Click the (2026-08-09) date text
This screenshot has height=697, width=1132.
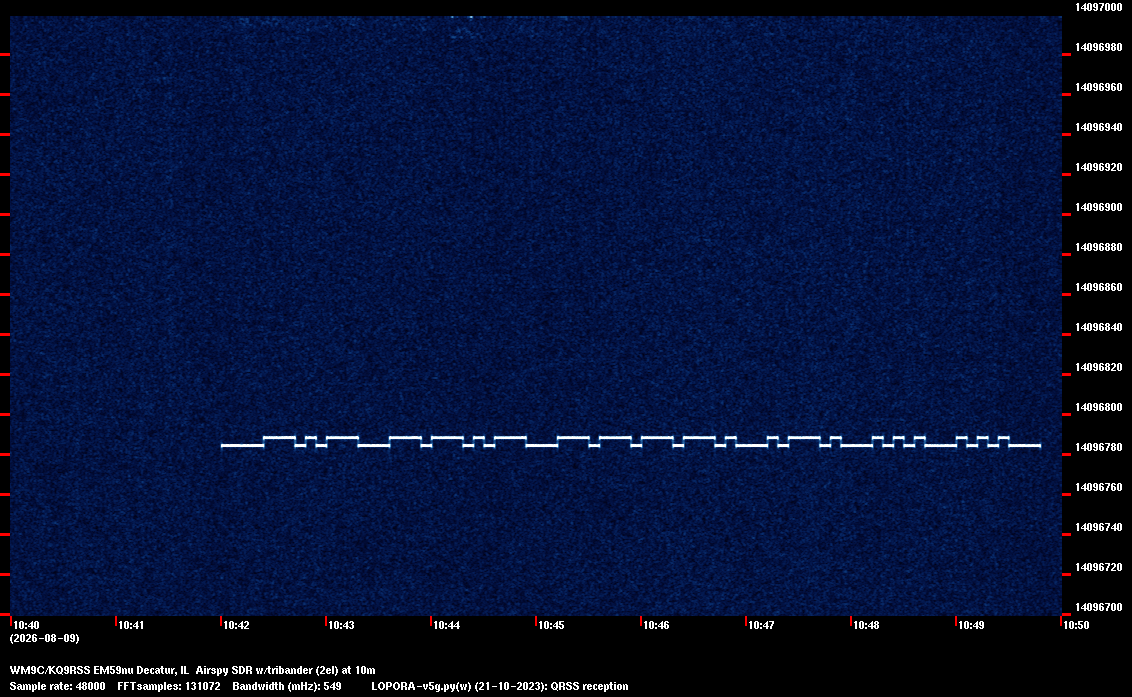coord(44,638)
